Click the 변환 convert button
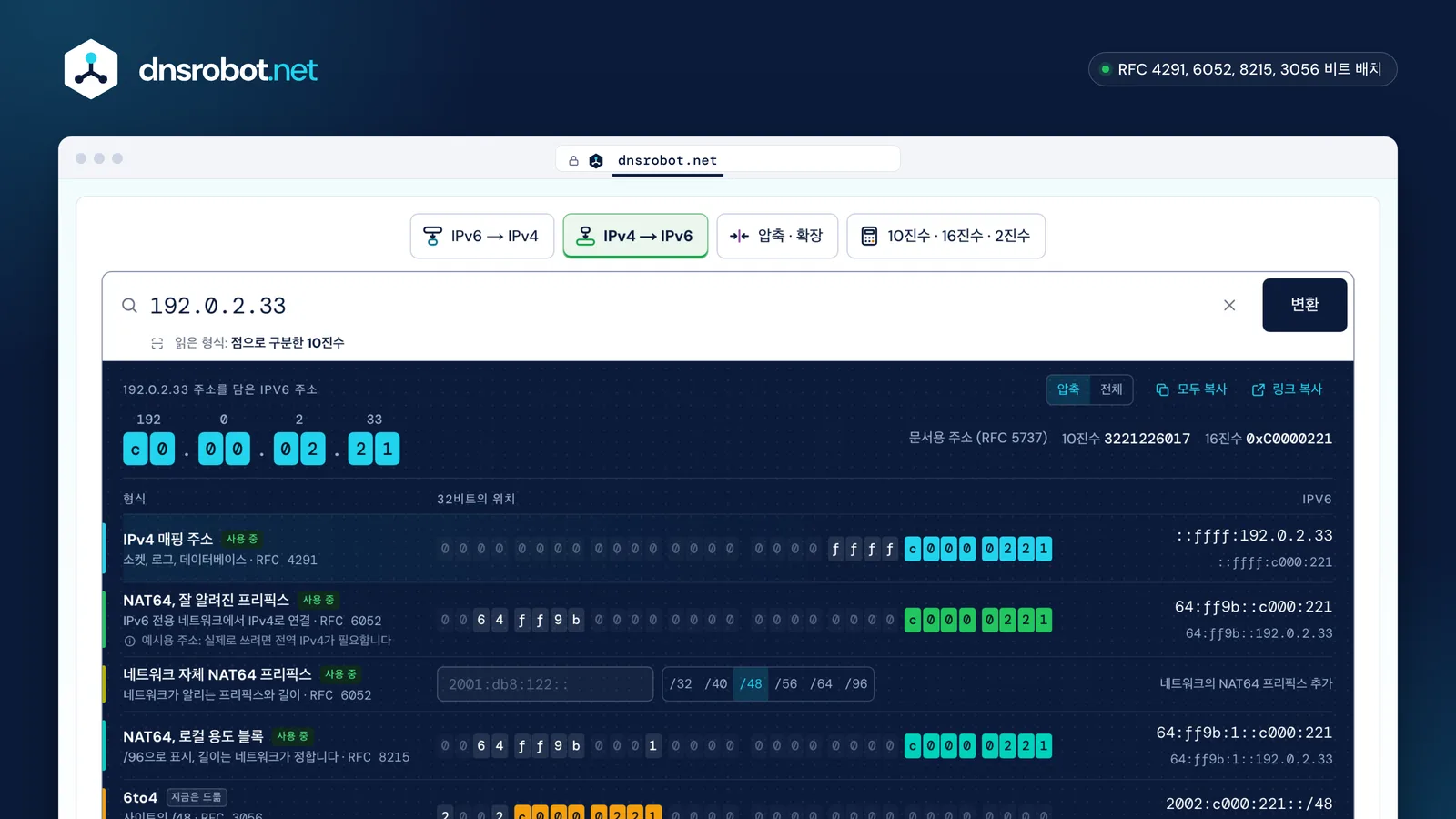Image resolution: width=1456 pixels, height=819 pixels. pyautogui.click(x=1304, y=305)
